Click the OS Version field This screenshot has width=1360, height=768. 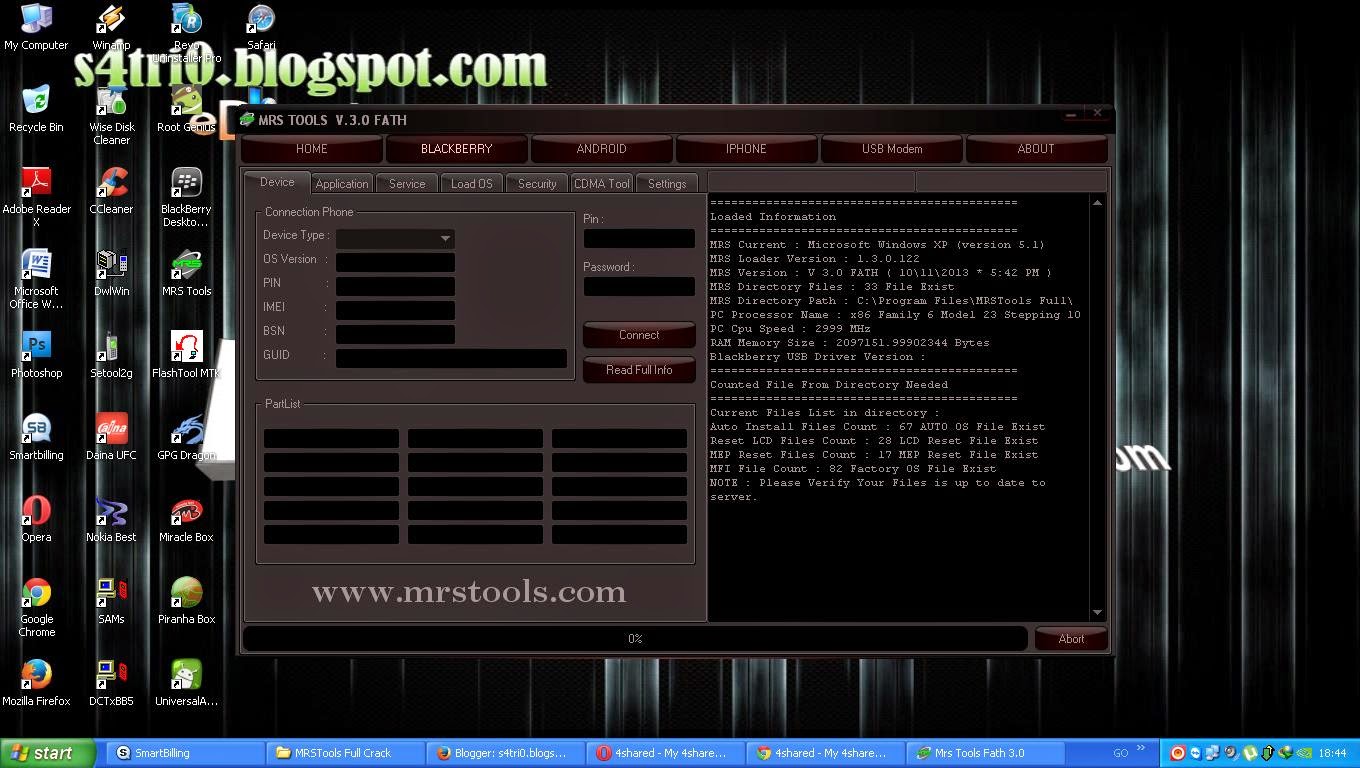395,262
